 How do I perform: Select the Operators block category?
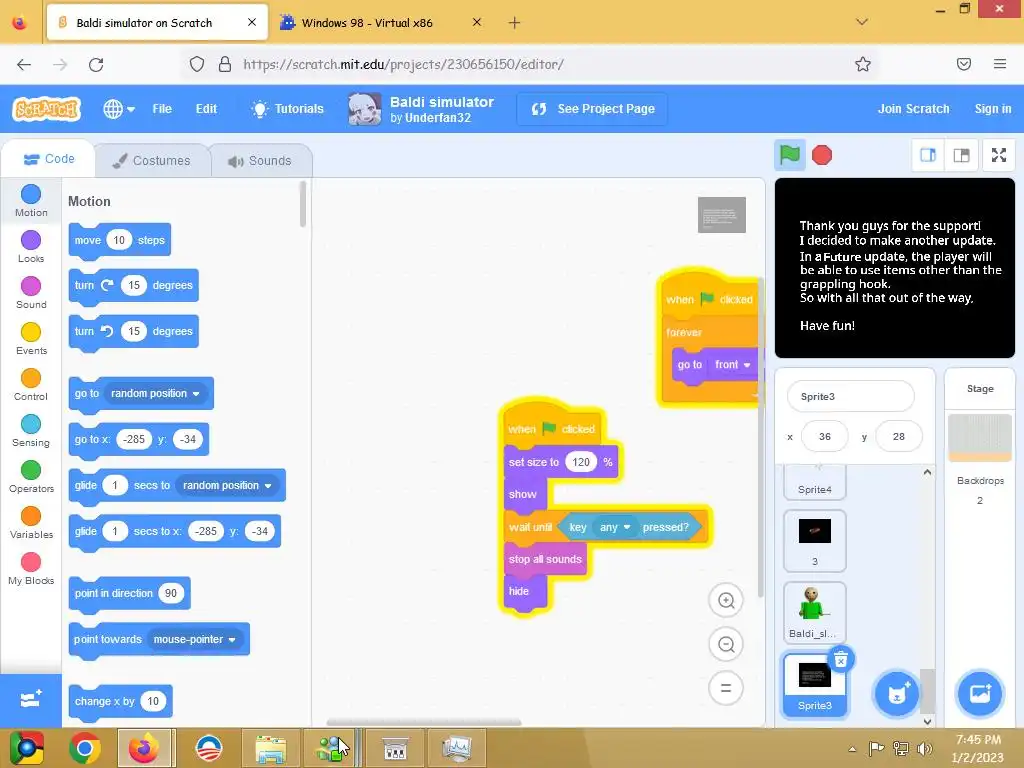[31, 477]
